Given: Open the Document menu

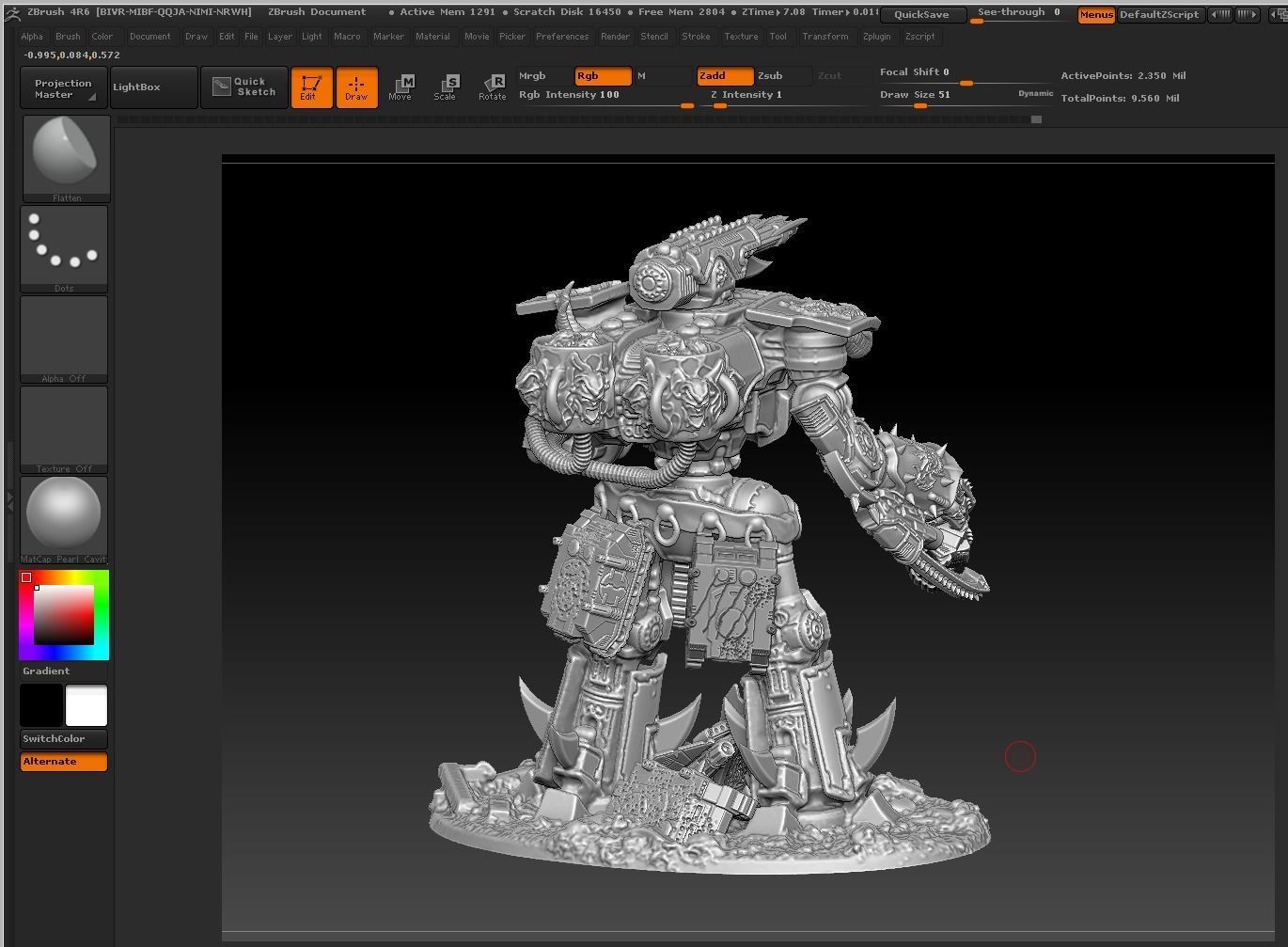Looking at the screenshot, I should tap(150, 37).
